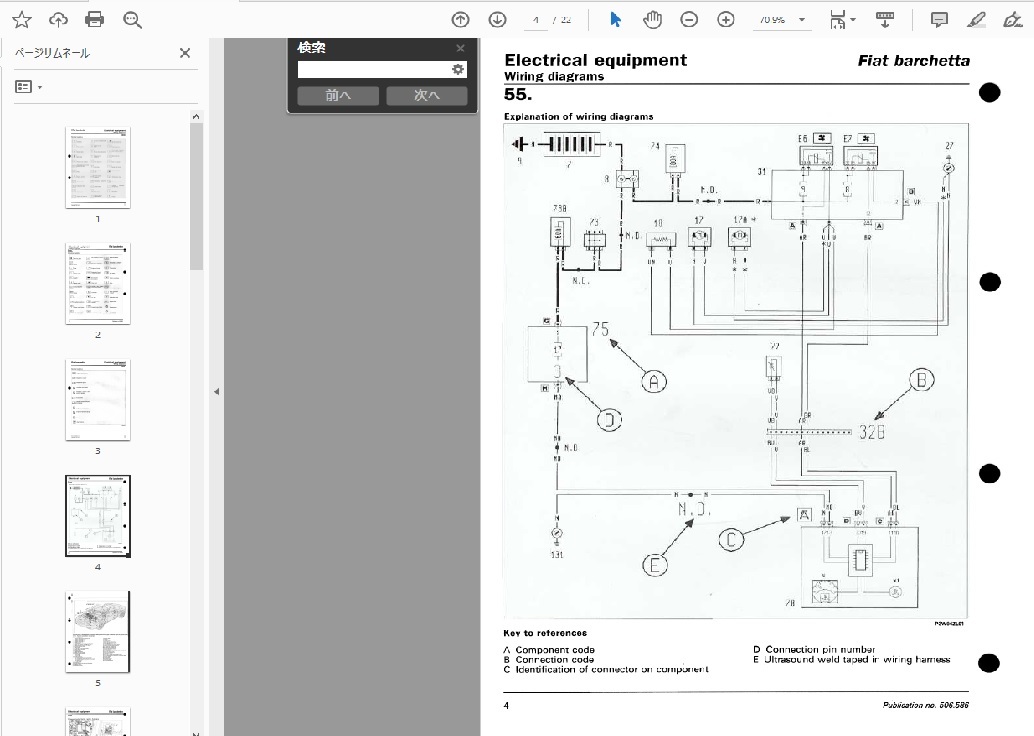Image resolution: width=1034 pixels, height=736 pixels.
Task: Click the 前へ (previous) search button
Action: (x=338, y=96)
